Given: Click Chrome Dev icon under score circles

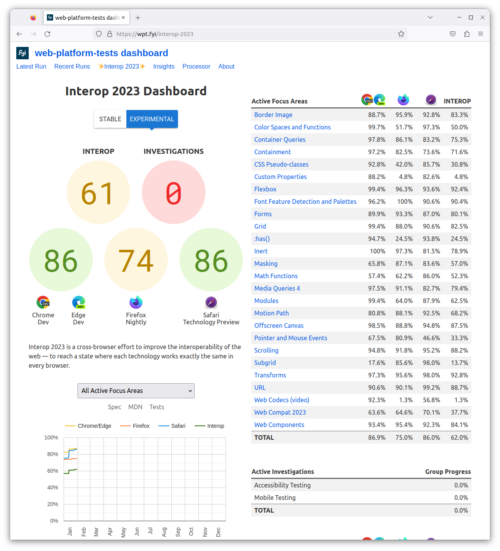Looking at the screenshot, I should tap(43, 302).
